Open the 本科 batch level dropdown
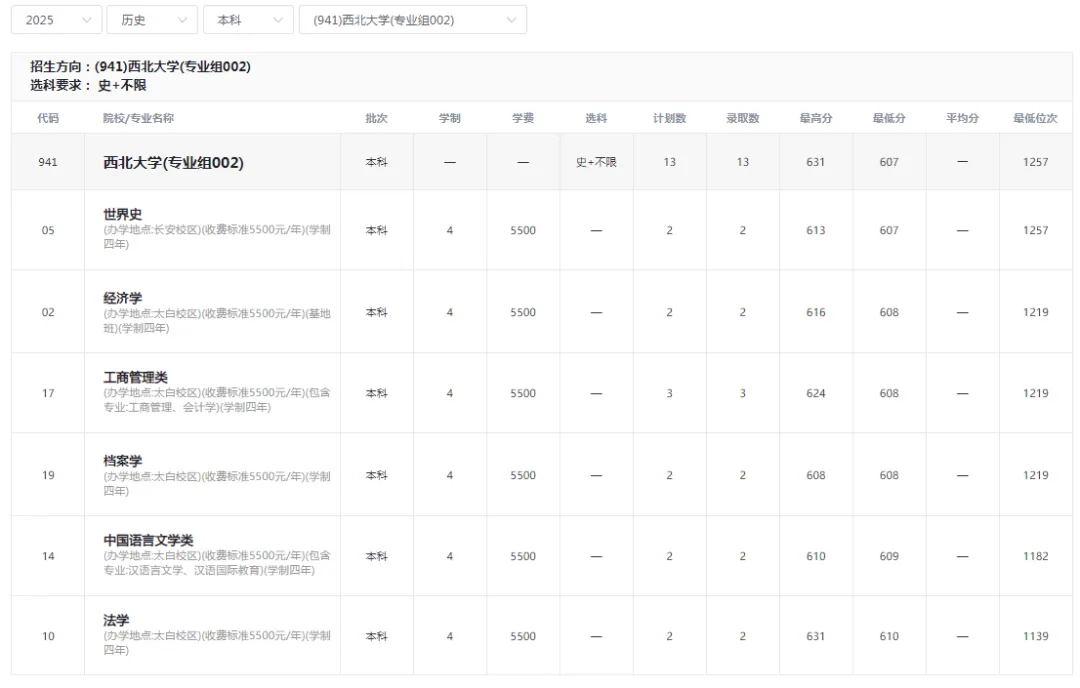 pos(248,20)
